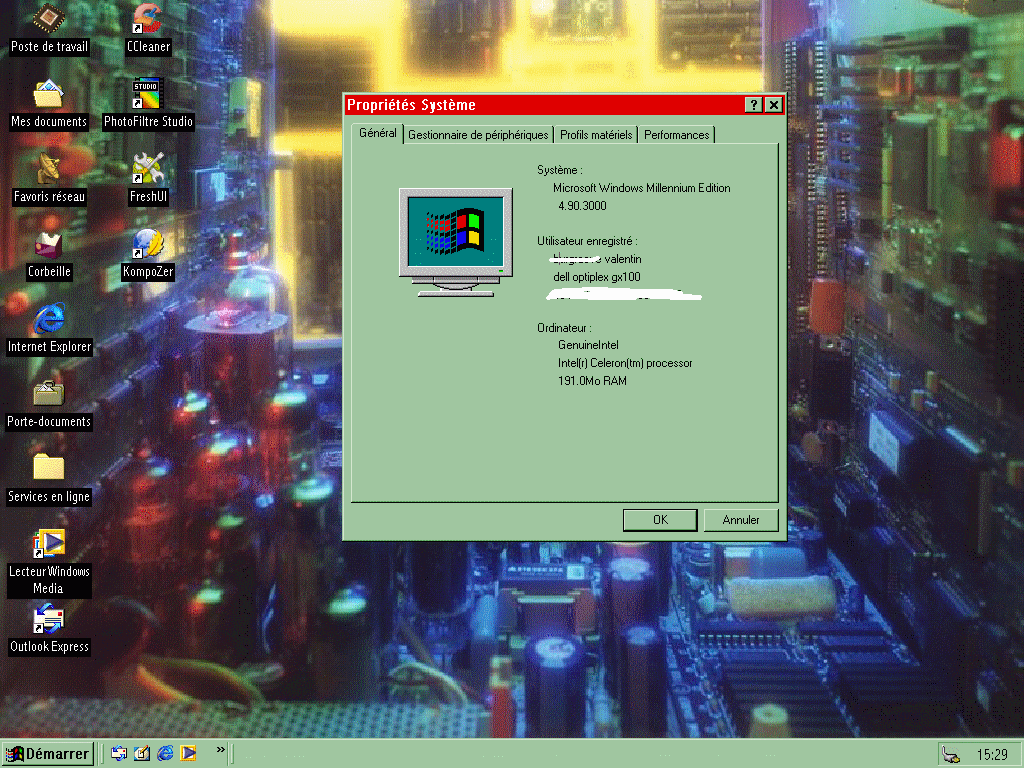Click the taskbar clock showing 15:29

pyautogui.click(x=992, y=755)
